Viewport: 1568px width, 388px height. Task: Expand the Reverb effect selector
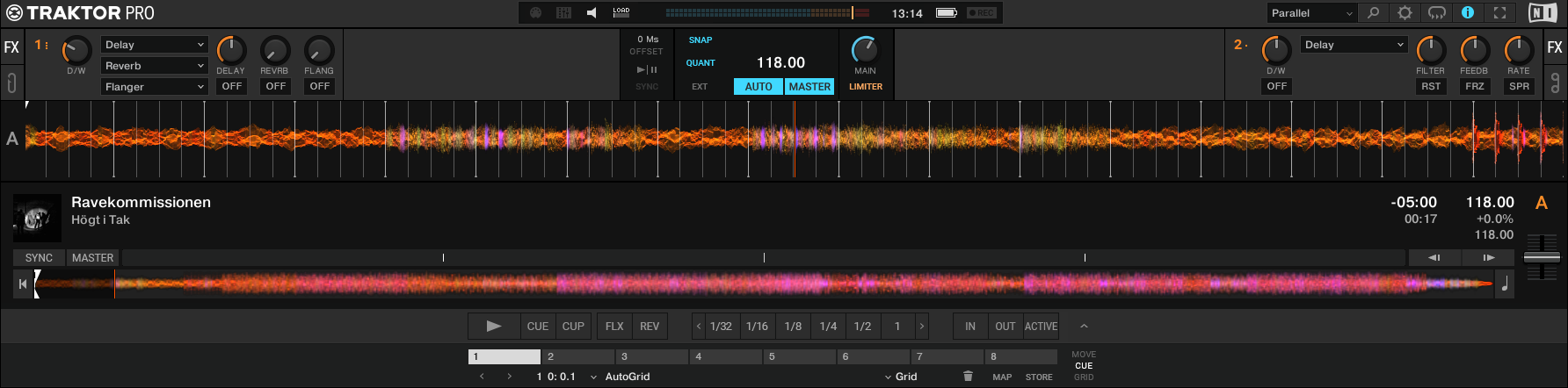click(x=154, y=66)
